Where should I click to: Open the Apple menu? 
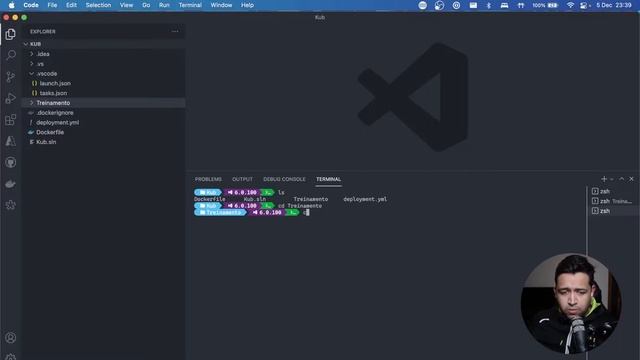tap(11, 5)
